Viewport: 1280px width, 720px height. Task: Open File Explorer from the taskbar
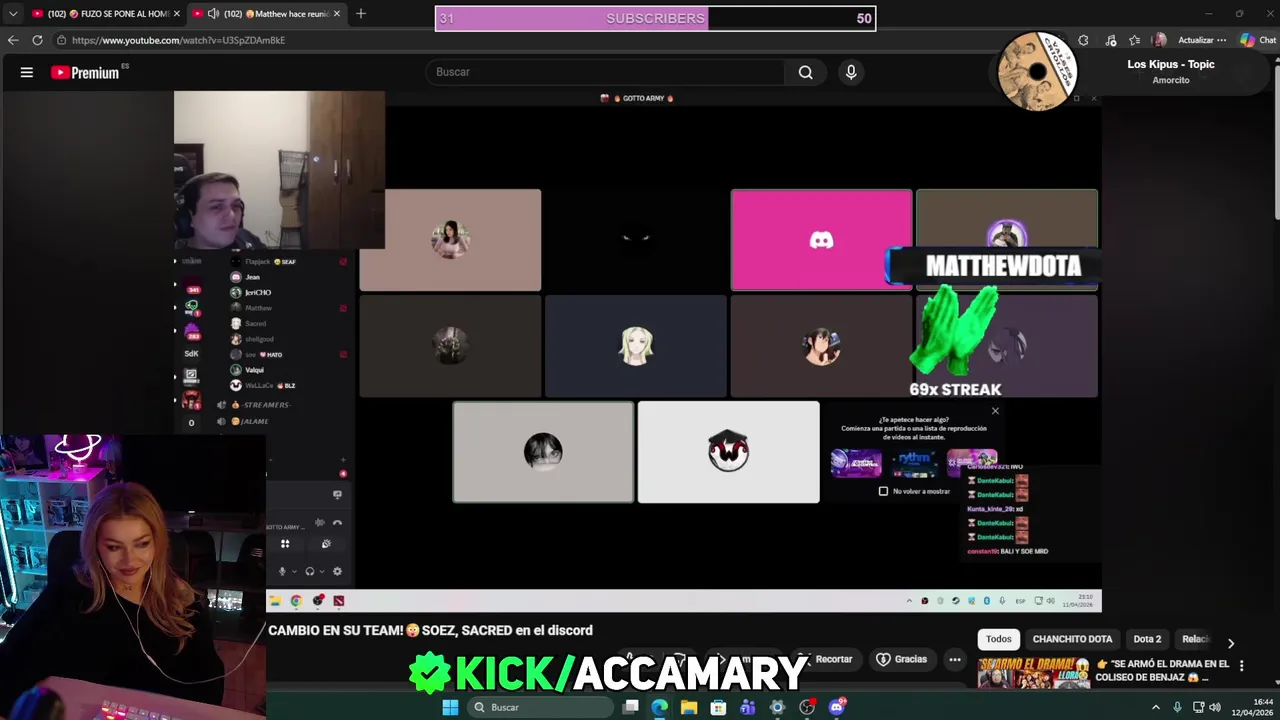pyautogui.click(x=689, y=707)
